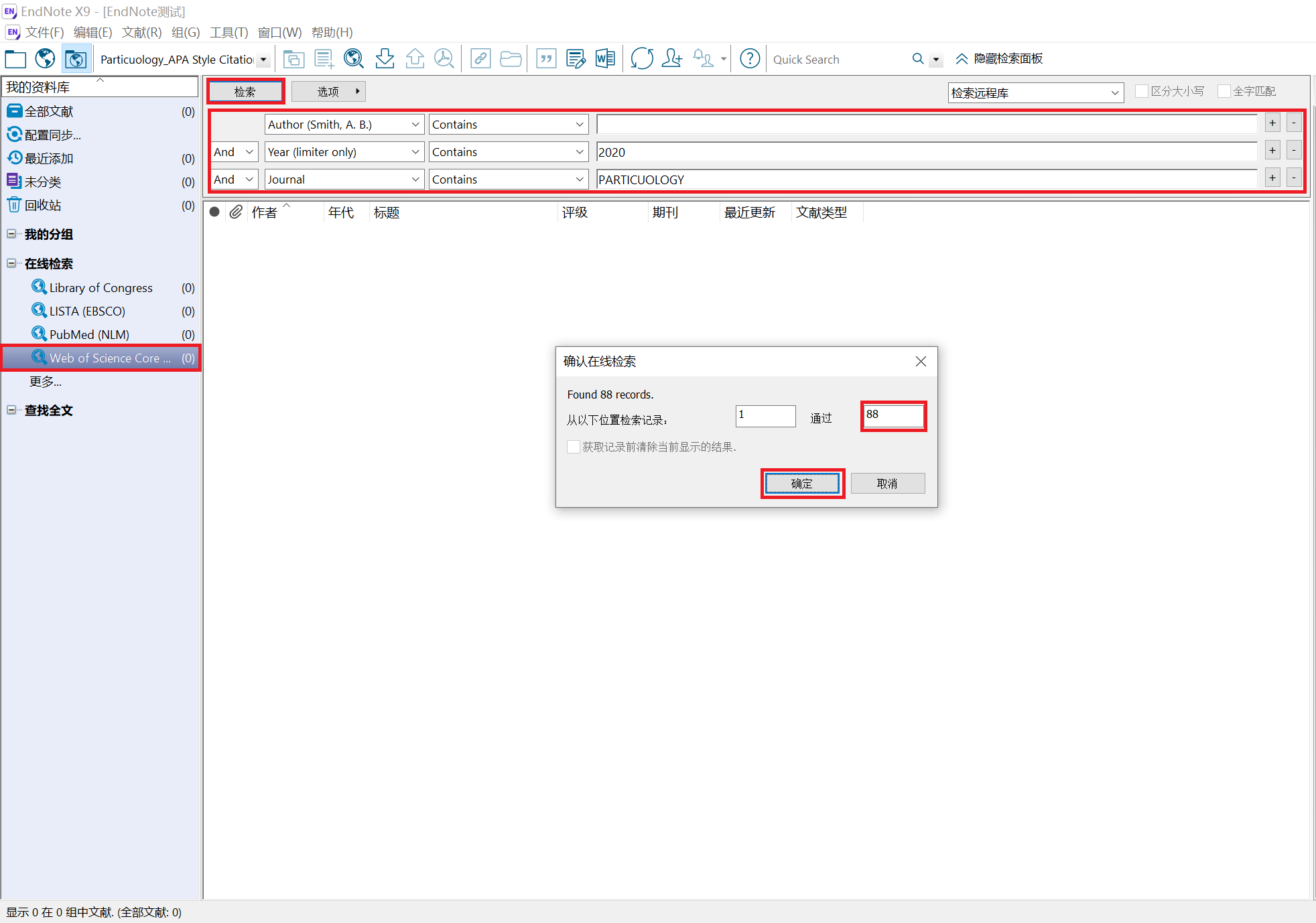This screenshot has width=1316, height=923.
Task: Click the 取消 cancel button
Action: (887, 484)
